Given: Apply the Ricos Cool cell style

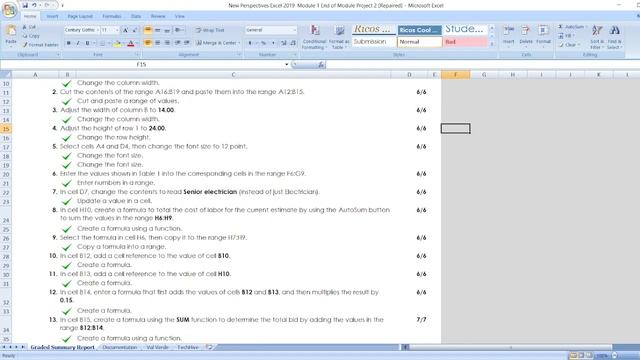Looking at the screenshot, I should point(420,30).
